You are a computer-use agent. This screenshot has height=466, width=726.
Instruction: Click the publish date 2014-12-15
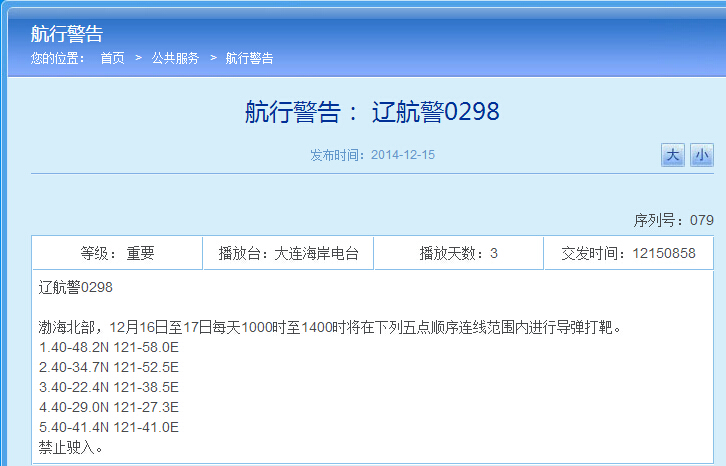(402, 155)
